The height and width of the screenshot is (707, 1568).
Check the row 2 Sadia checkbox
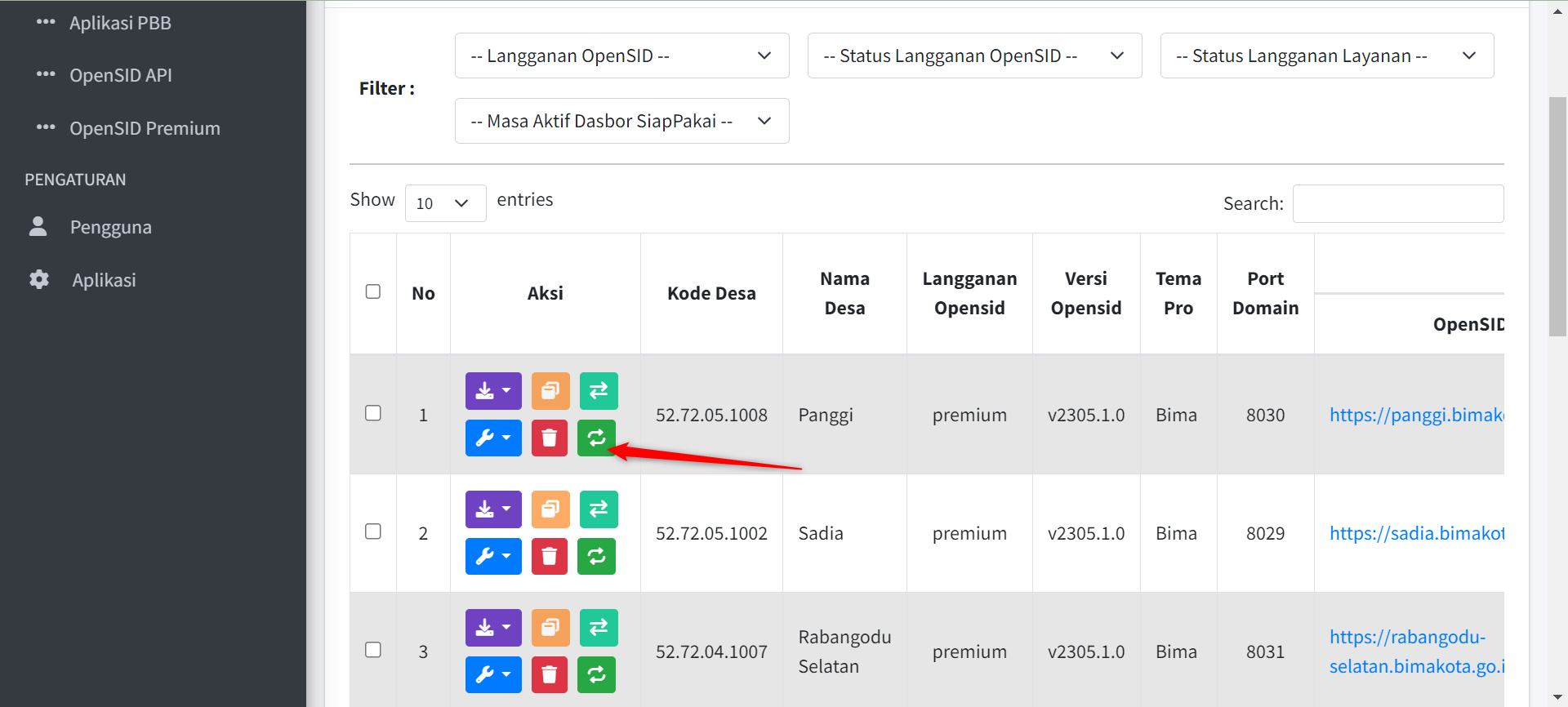pyautogui.click(x=373, y=531)
